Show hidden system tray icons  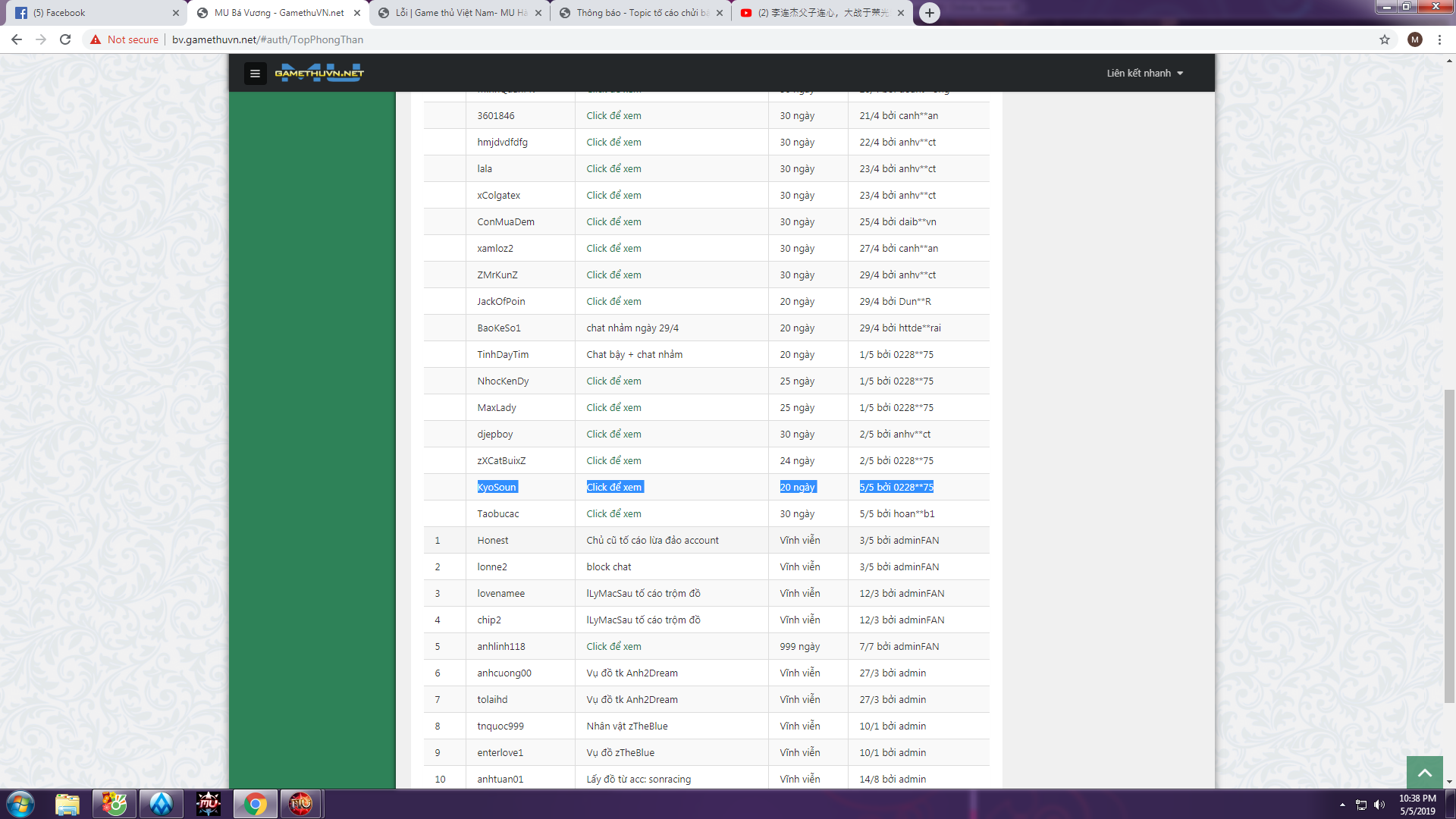(1342, 805)
